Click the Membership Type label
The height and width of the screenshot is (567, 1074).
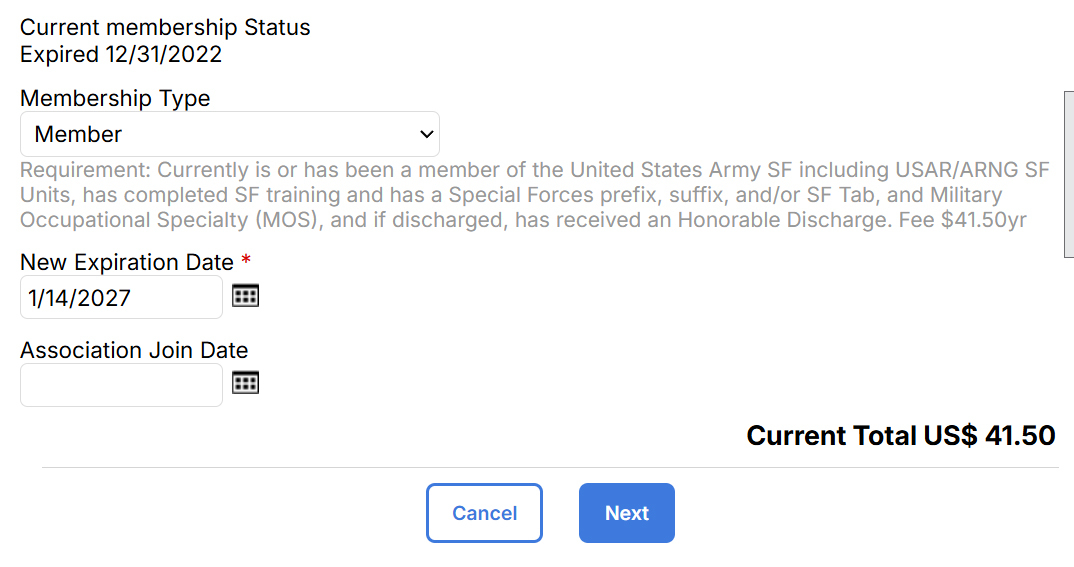[115, 98]
